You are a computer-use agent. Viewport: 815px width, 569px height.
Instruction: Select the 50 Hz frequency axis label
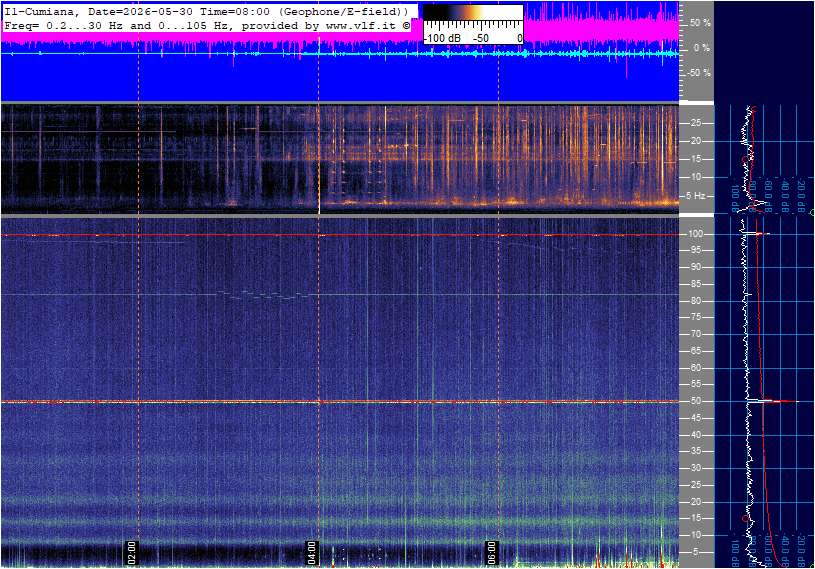click(695, 401)
